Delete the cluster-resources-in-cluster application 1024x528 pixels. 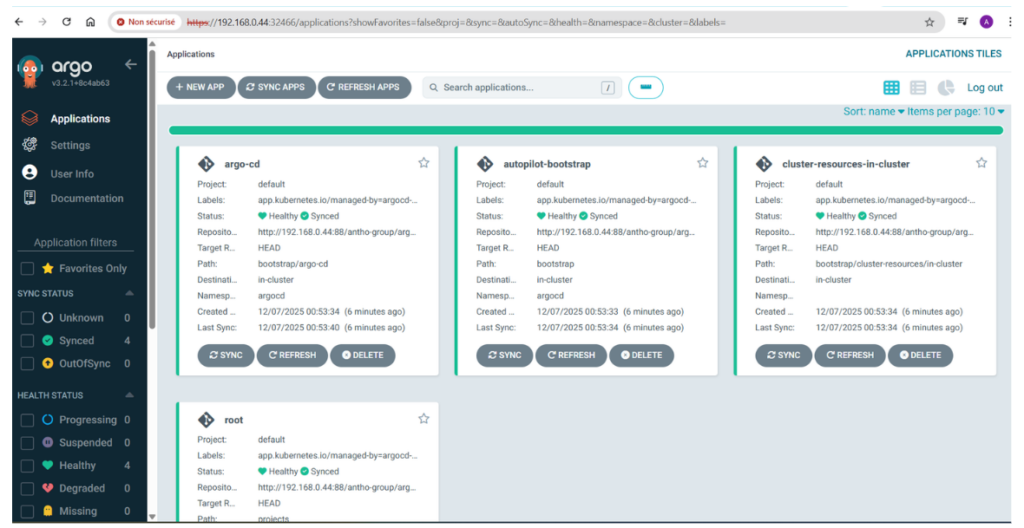point(920,355)
